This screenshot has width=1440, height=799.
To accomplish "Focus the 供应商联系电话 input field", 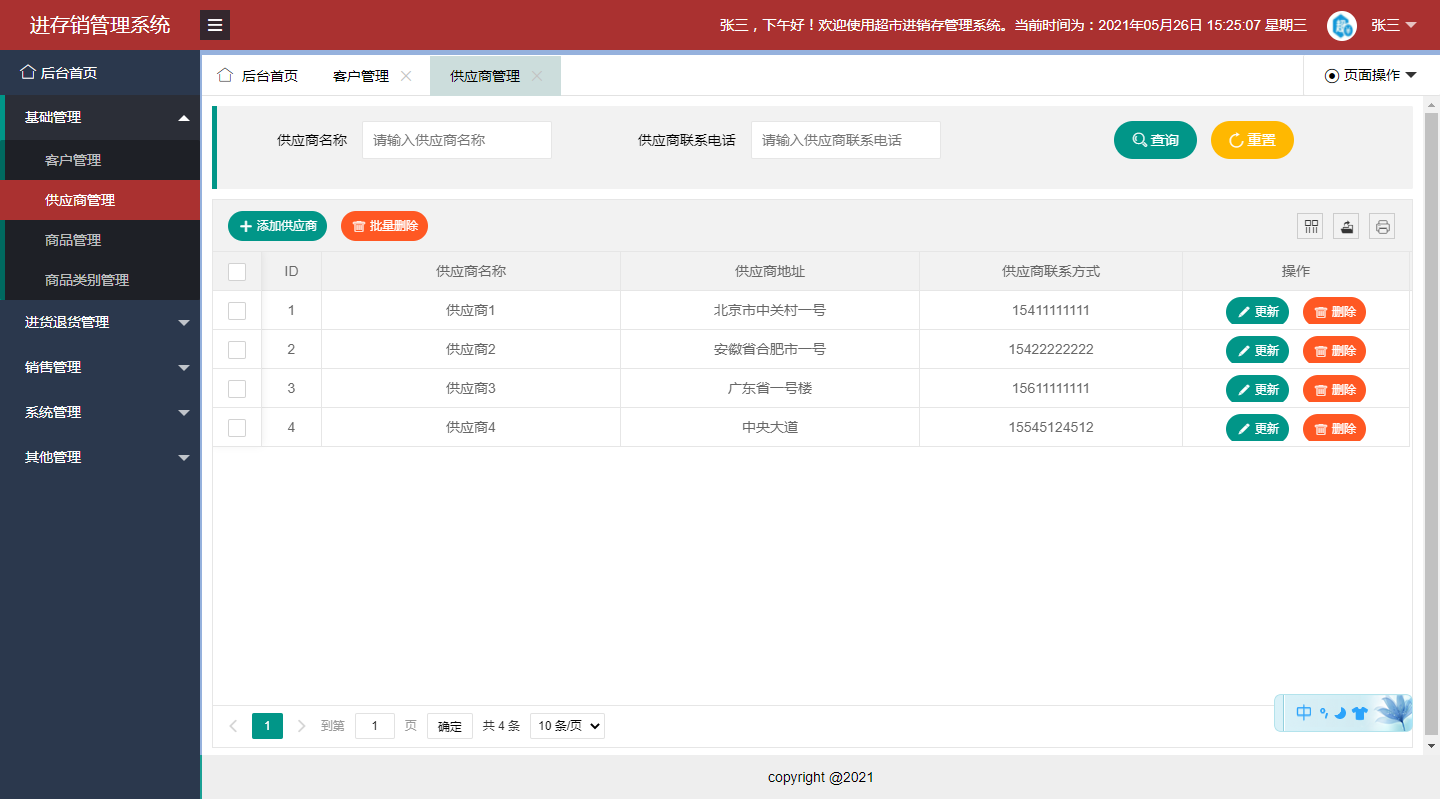I will (846, 140).
